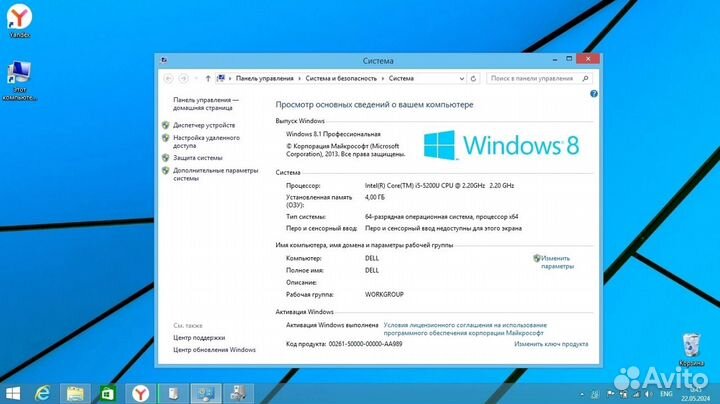Launch Internet Explorer from the taskbar

tap(43, 393)
